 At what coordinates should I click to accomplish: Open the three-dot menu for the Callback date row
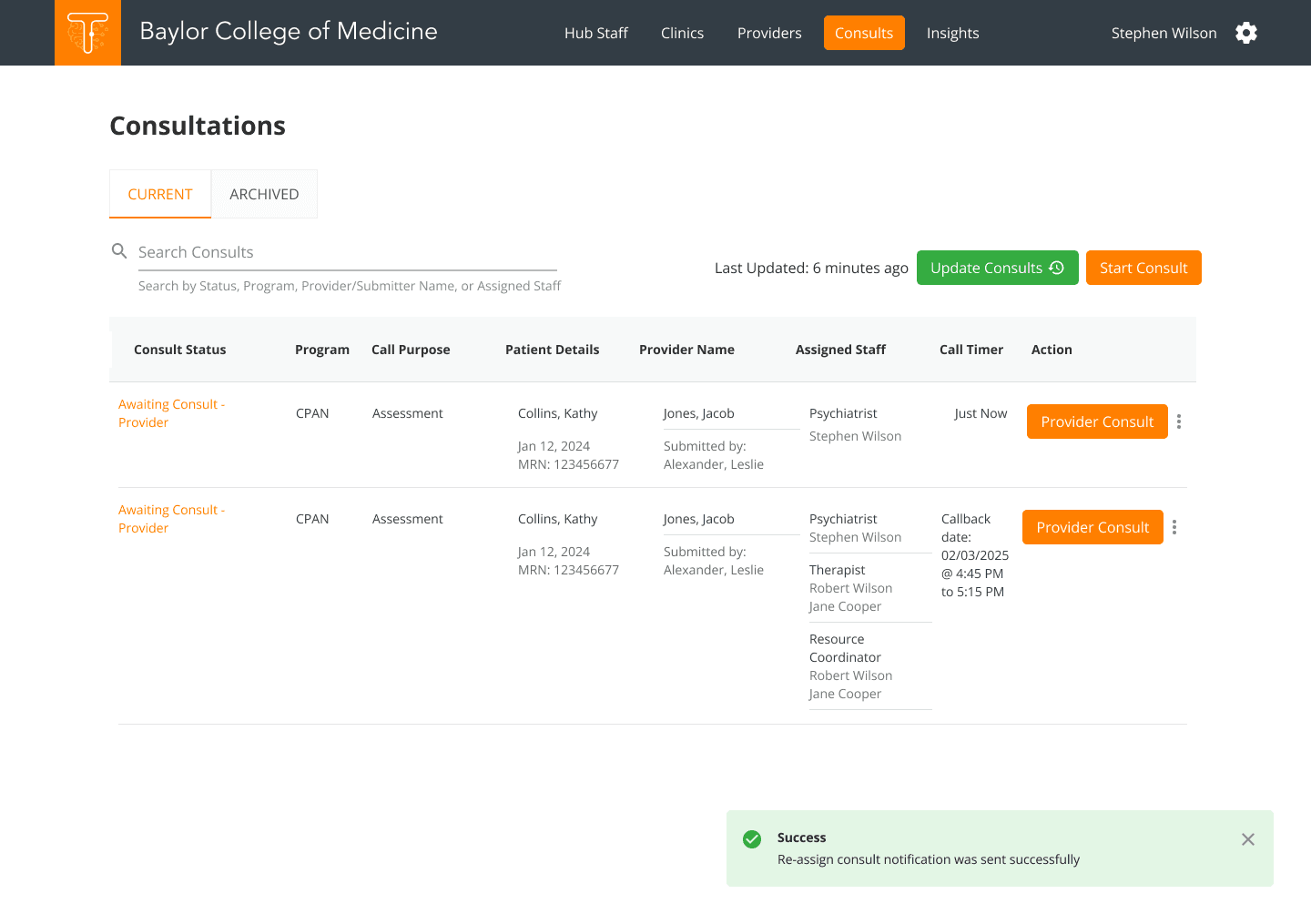(1174, 527)
